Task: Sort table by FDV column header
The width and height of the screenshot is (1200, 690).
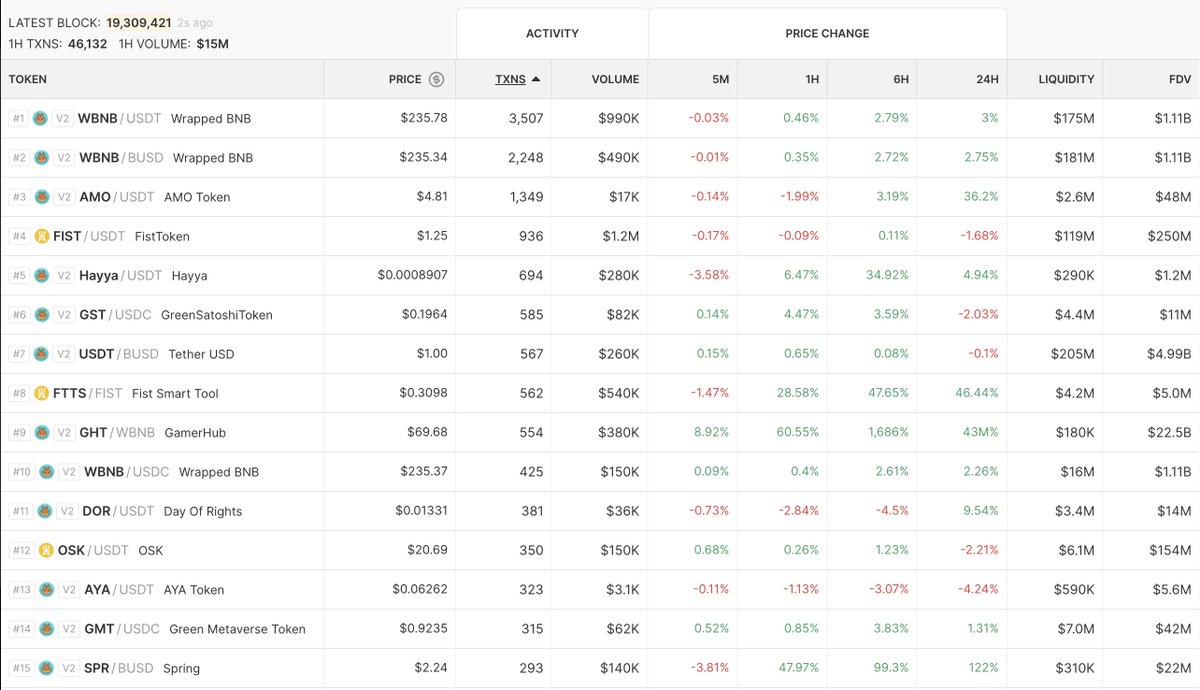Action: coord(1180,79)
